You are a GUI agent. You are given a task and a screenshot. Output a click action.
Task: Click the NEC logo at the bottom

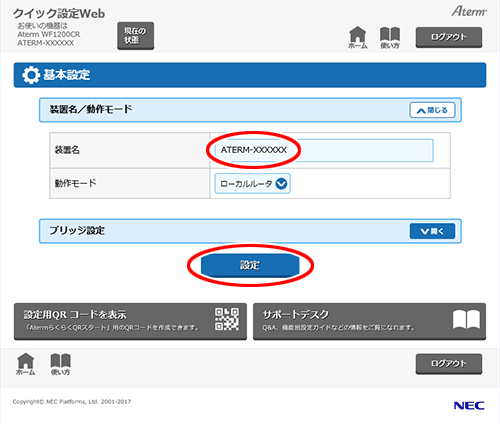[x=469, y=405]
